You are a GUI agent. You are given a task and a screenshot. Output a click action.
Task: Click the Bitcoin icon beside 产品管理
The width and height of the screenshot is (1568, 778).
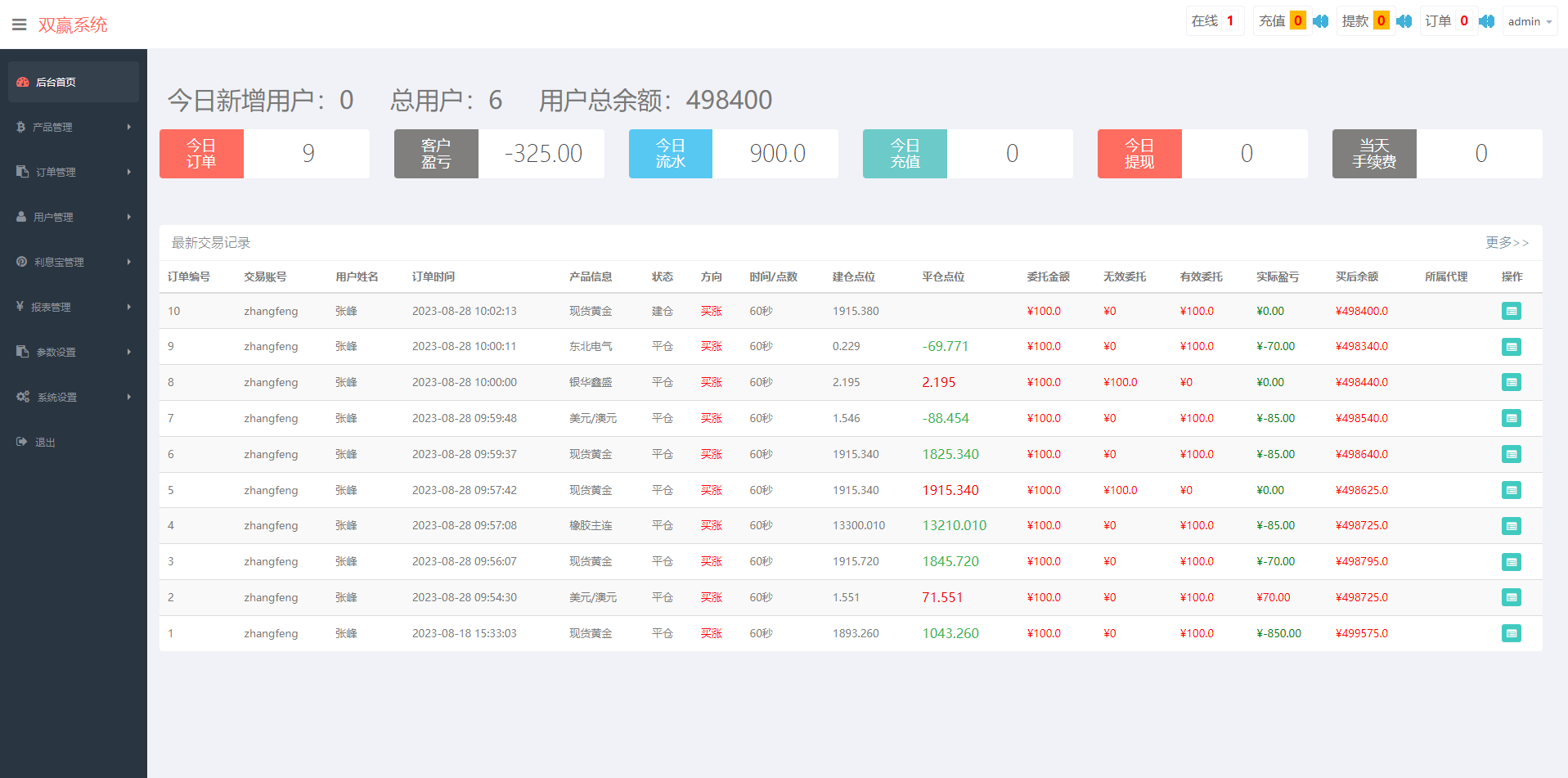point(20,127)
